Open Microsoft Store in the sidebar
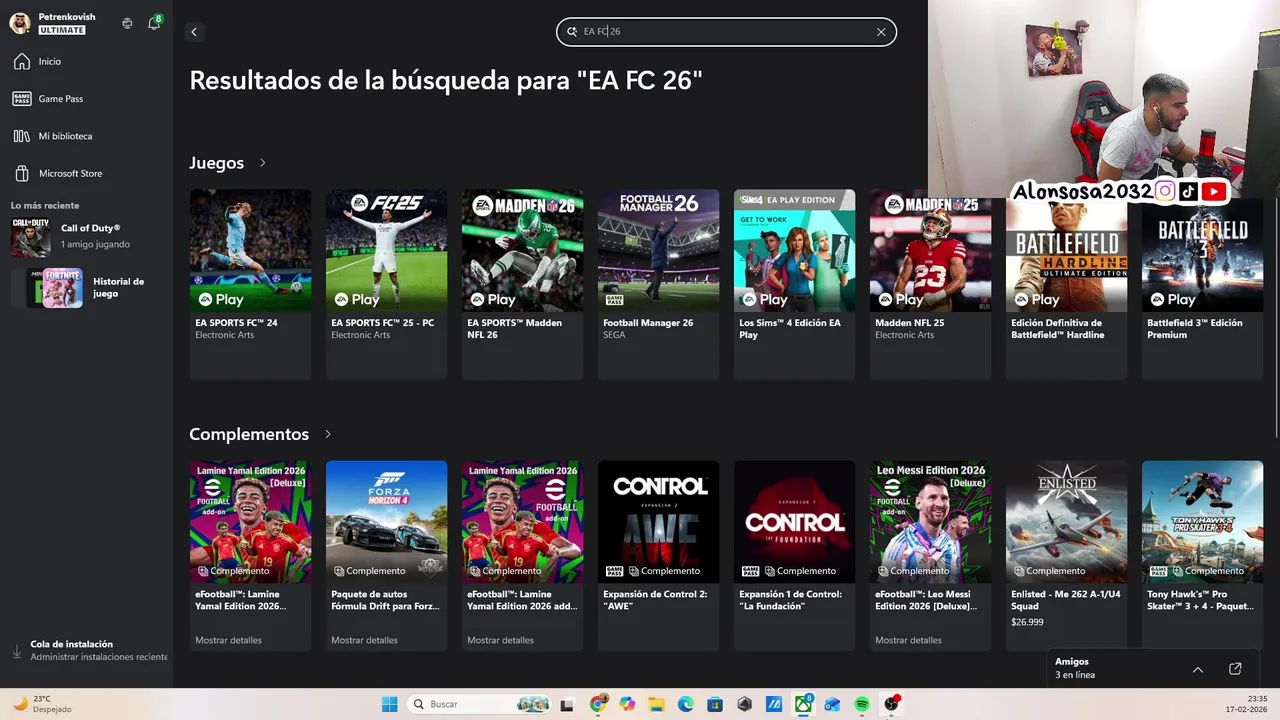Image resolution: width=1280 pixels, height=720 pixels. pos(86,173)
